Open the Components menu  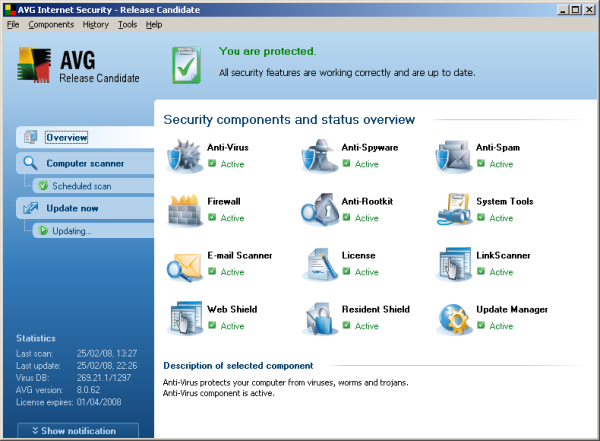click(51, 24)
